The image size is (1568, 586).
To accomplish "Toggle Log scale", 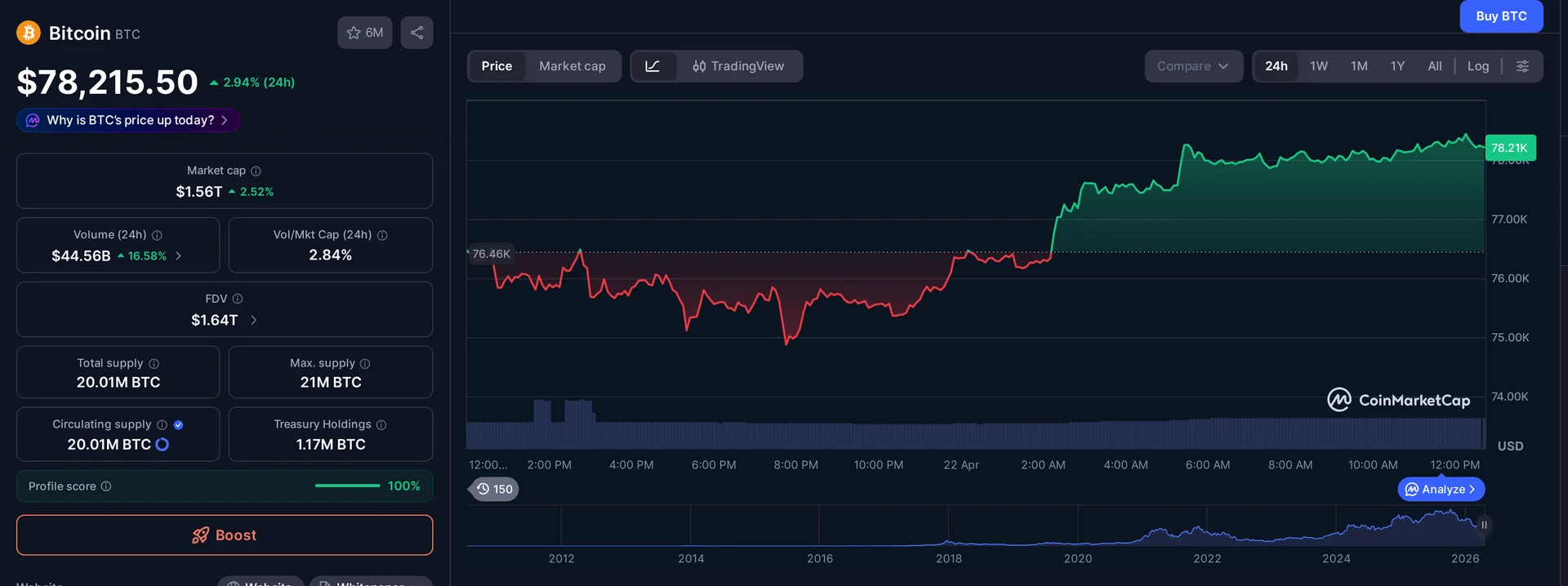I will (x=1477, y=66).
